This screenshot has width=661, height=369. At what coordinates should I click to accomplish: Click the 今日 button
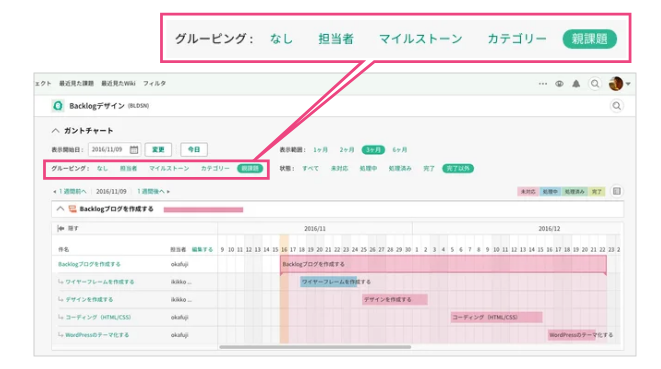194,150
